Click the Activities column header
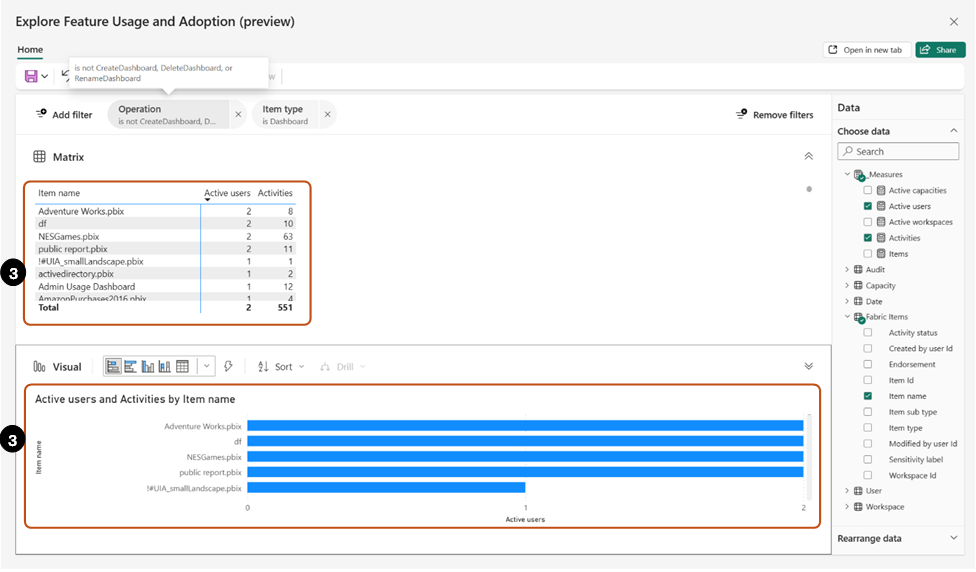Viewport: 976px width, 572px height. [275, 193]
